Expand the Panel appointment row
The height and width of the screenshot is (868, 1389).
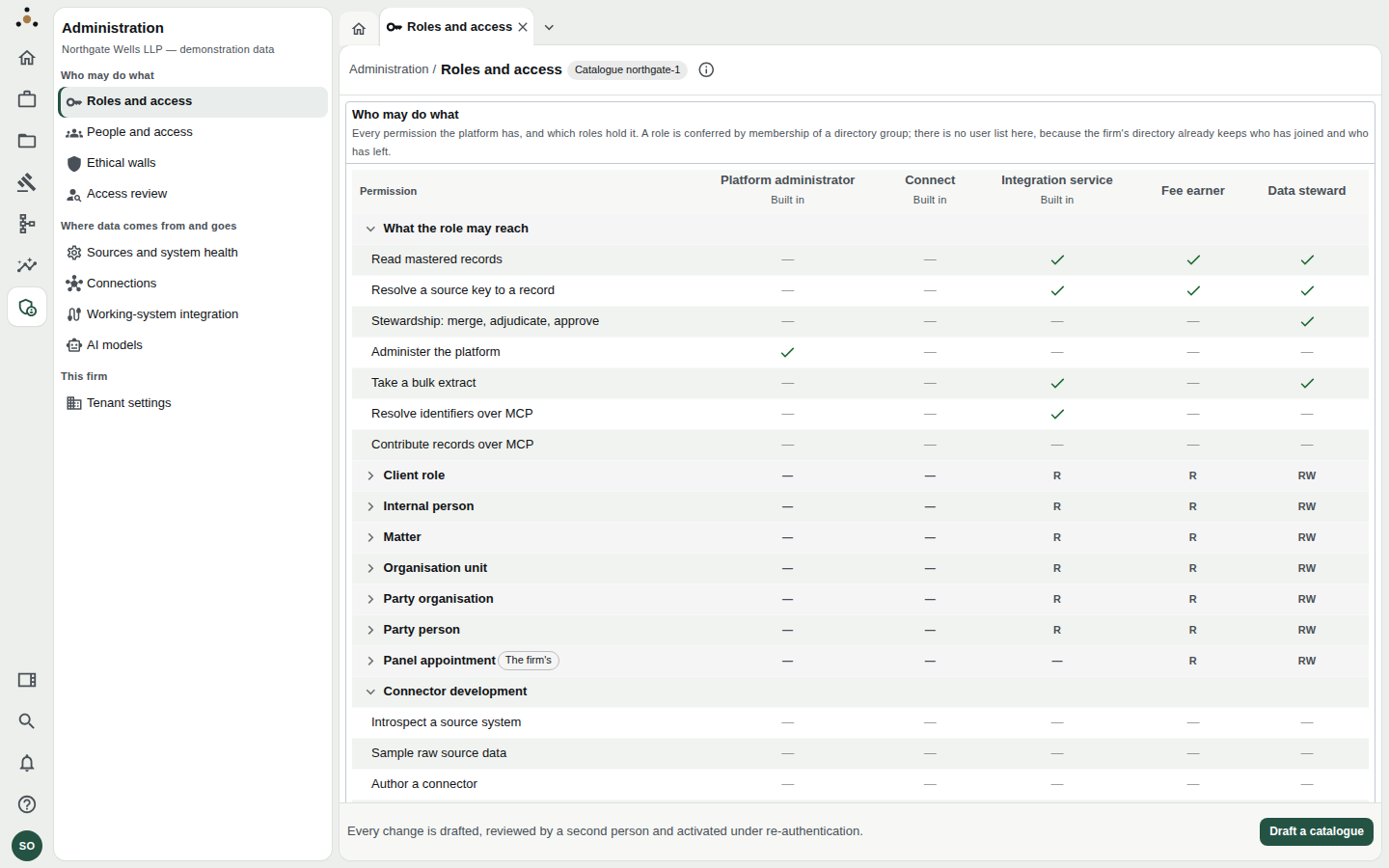click(x=370, y=661)
